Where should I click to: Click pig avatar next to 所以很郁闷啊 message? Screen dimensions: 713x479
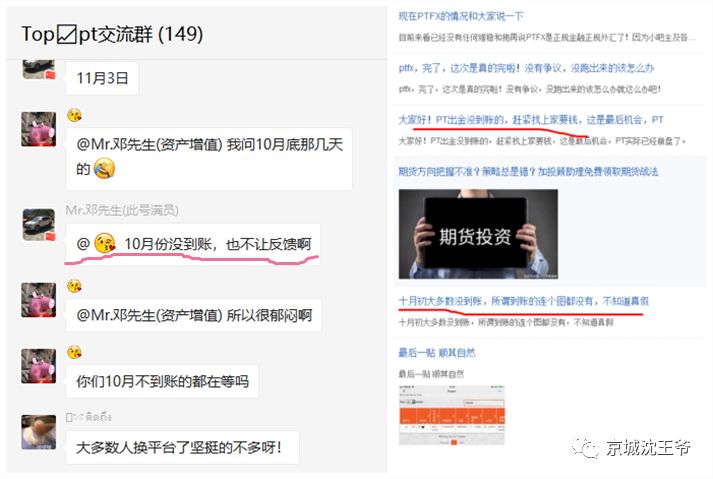coord(39,300)
